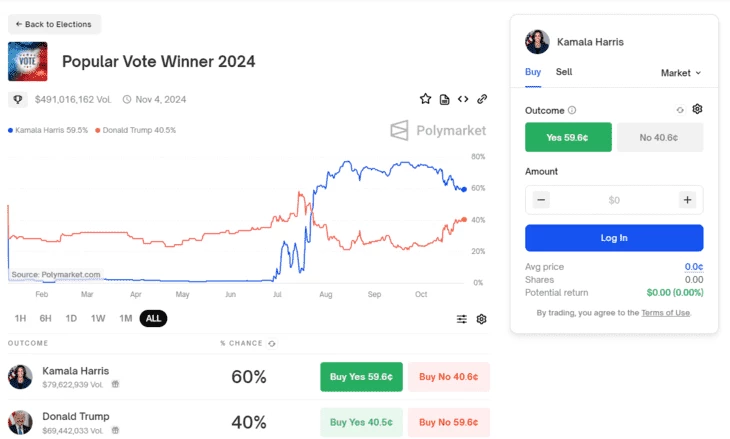This screenshot has width=730, height=439.
Task: Open trade settings gear in Outcome row
Action: pyautogui.click(x=697, y=109)
